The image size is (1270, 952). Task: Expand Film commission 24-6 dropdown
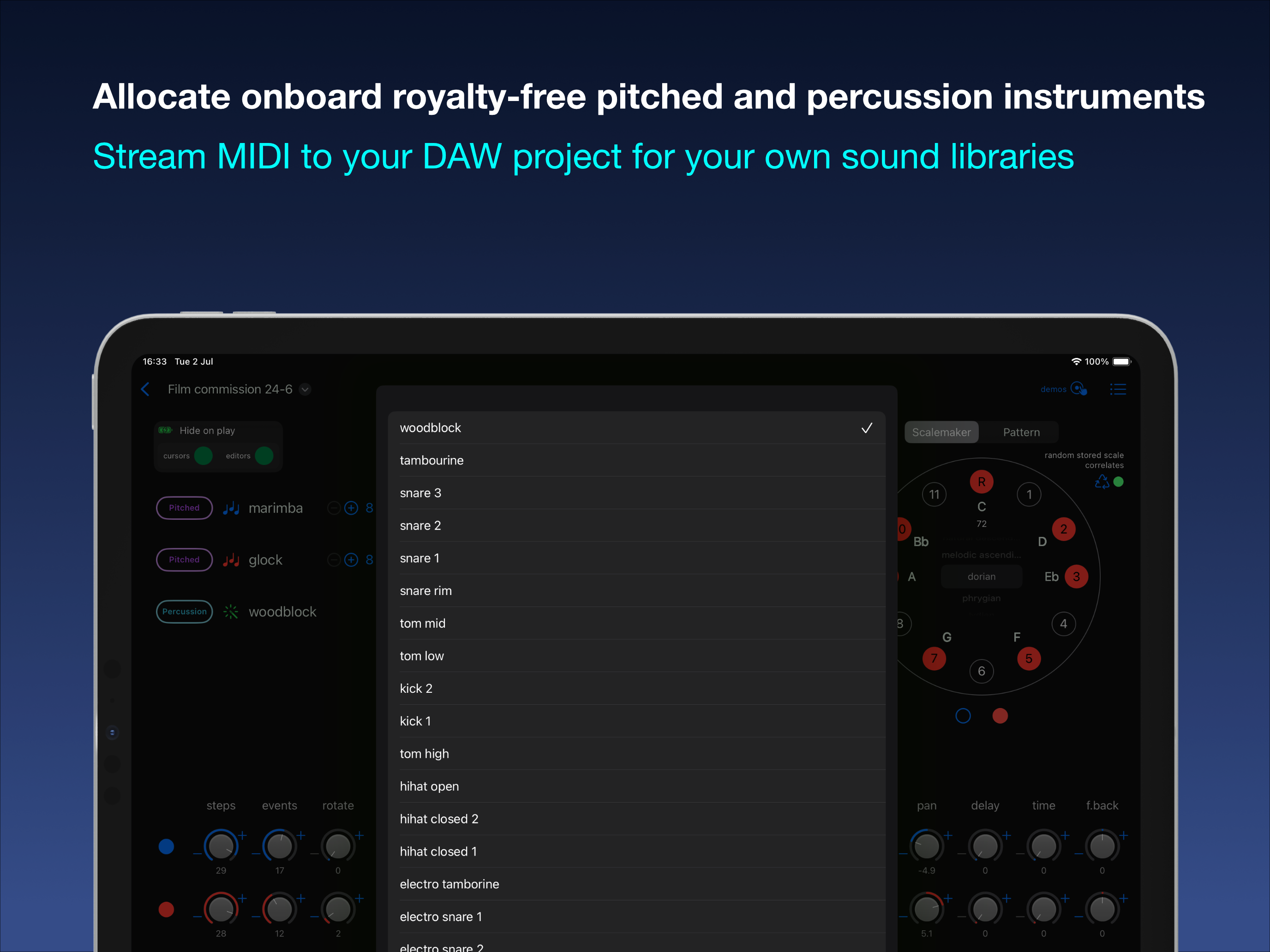pos(306,389)
